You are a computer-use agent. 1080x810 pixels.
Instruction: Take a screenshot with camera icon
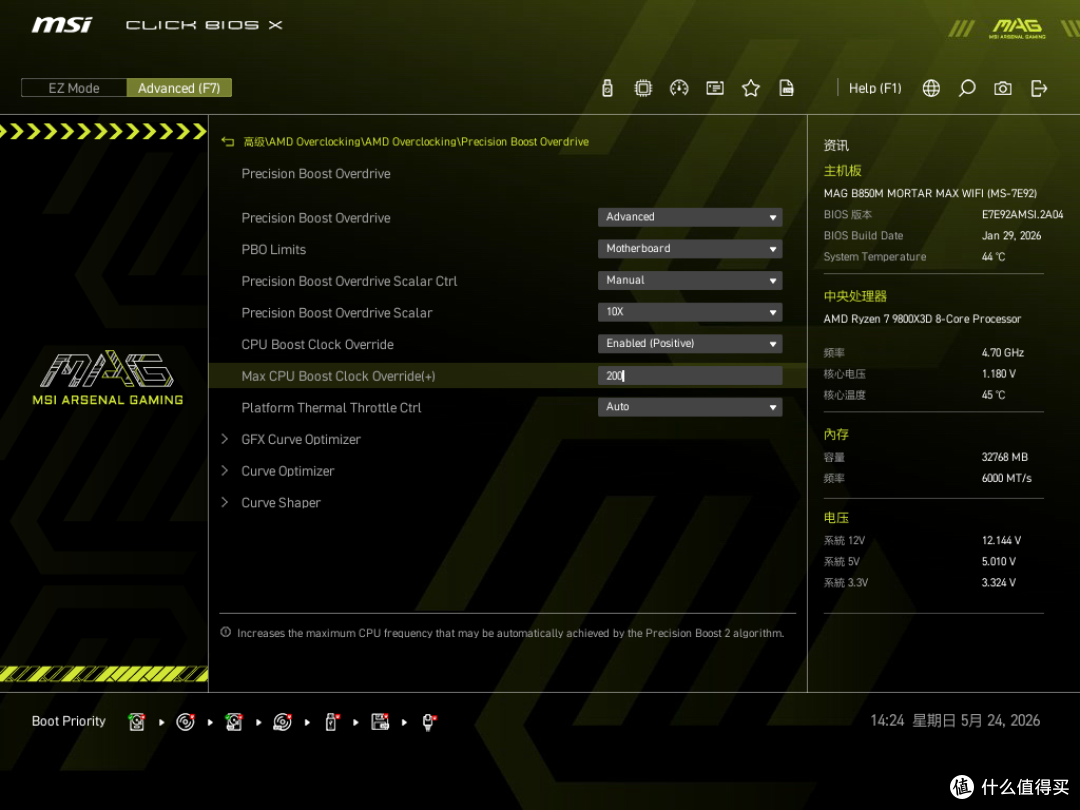click(1003, 88)
